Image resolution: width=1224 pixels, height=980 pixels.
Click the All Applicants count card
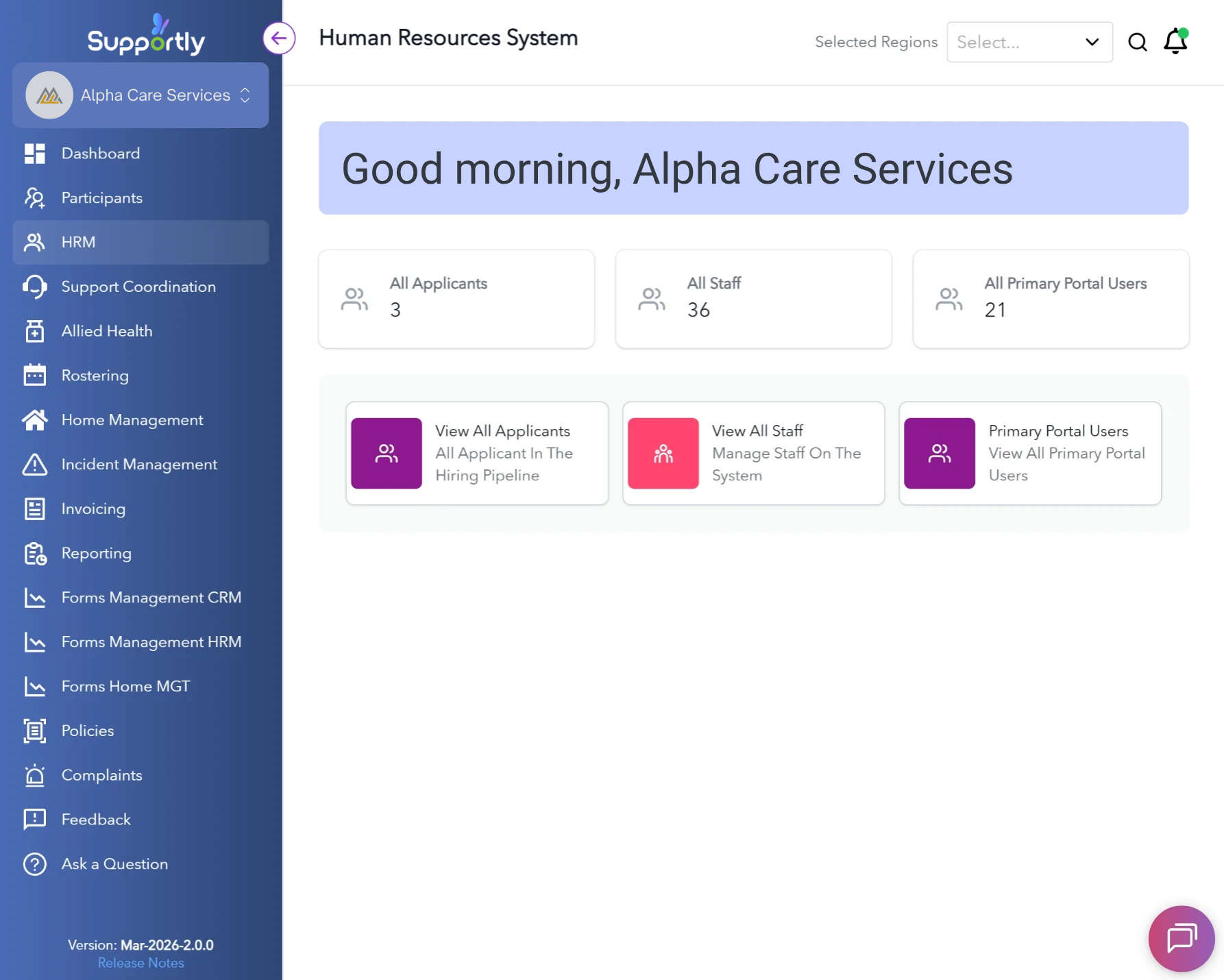click(x=456, y=299)
